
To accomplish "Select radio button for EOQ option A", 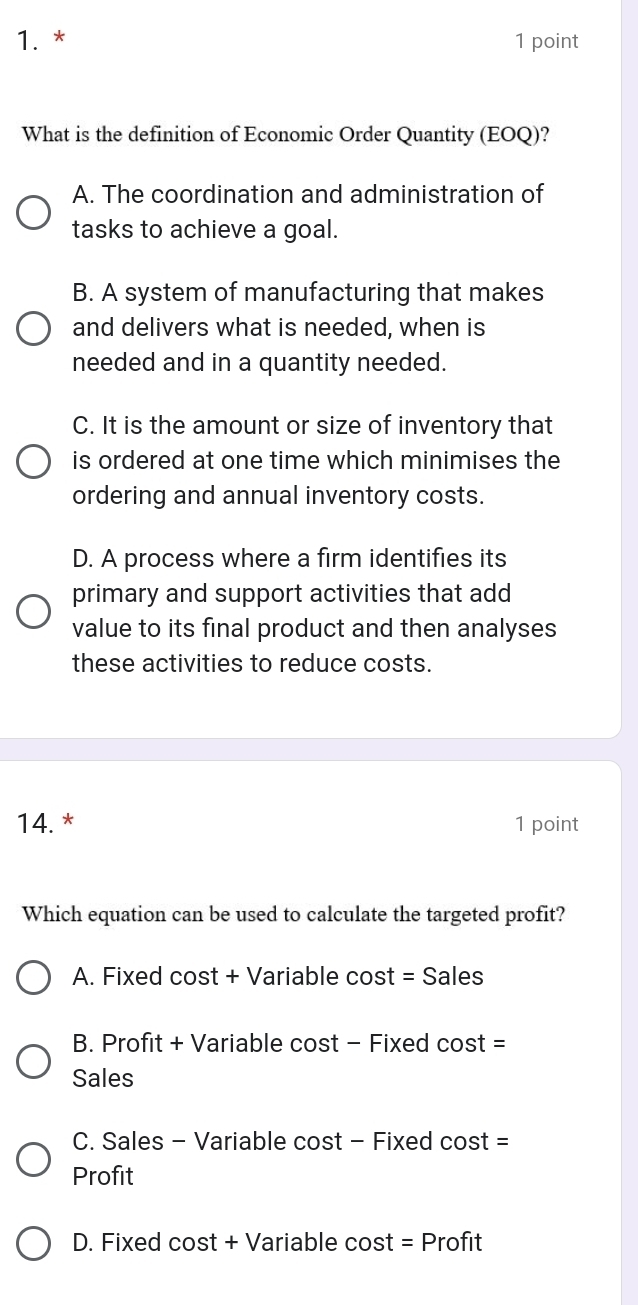I will click(33, 212).
